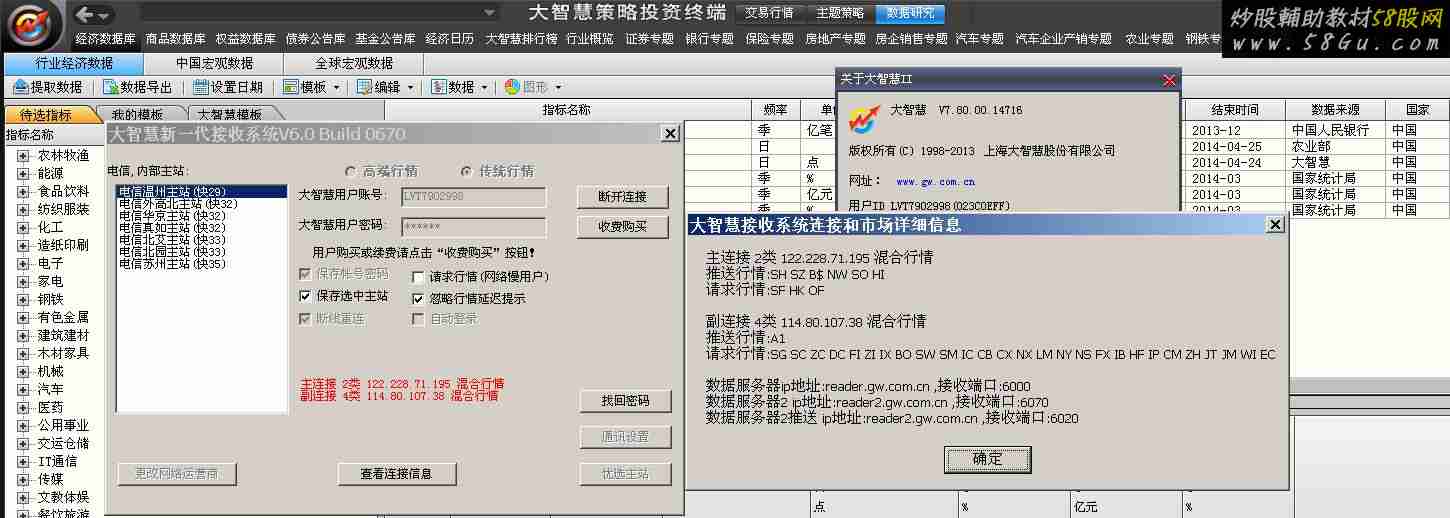Click the 大智慧用户密码 input field

tap(474, 227)
